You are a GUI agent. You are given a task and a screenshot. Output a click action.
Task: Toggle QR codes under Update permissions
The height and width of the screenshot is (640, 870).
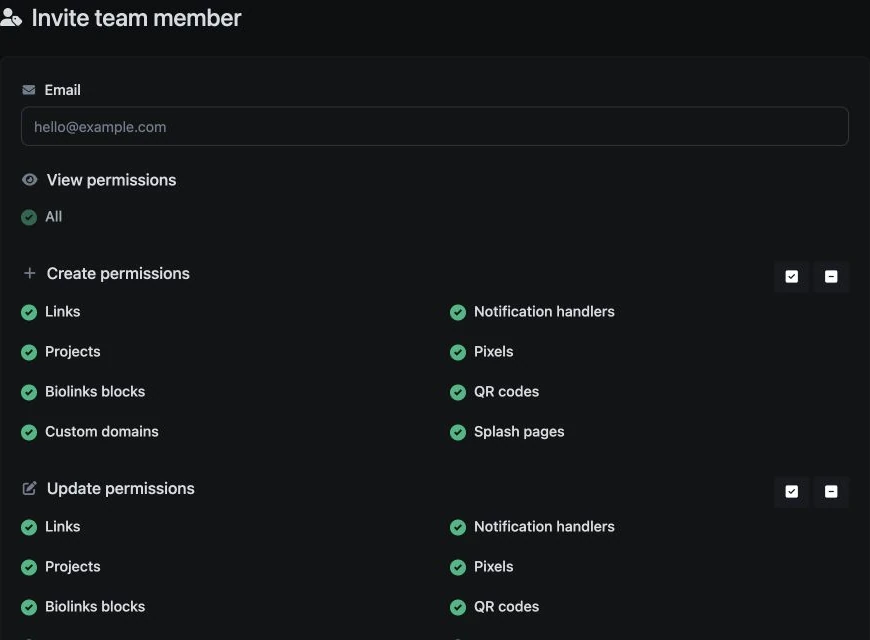click(x=458, y=607)
